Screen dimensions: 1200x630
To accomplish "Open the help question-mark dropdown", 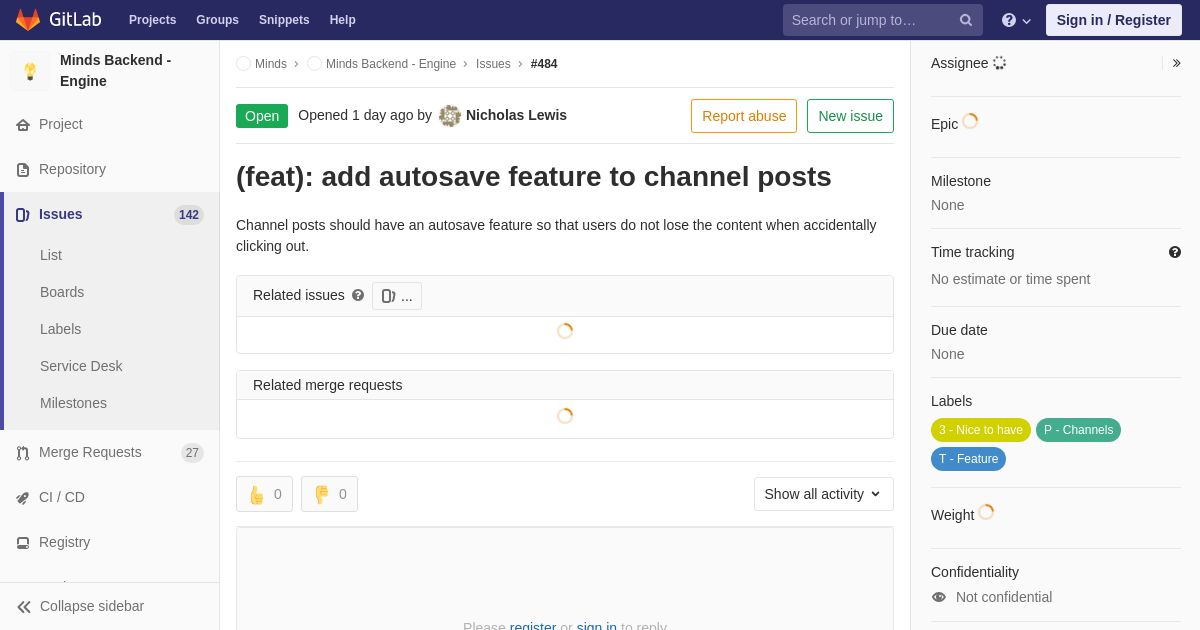I will [x=1016, y=20].
